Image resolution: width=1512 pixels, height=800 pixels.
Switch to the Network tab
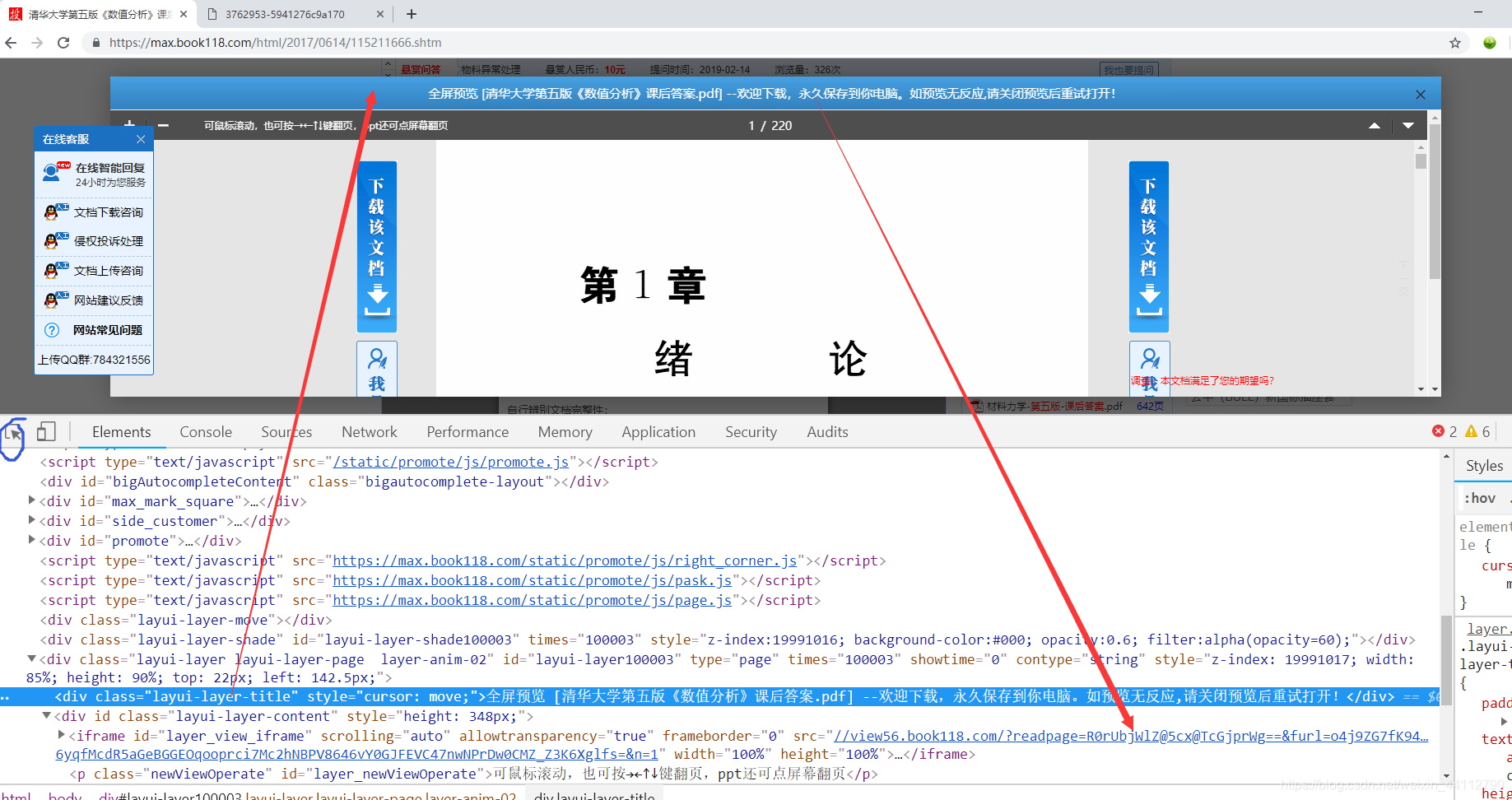click(370, 432)
